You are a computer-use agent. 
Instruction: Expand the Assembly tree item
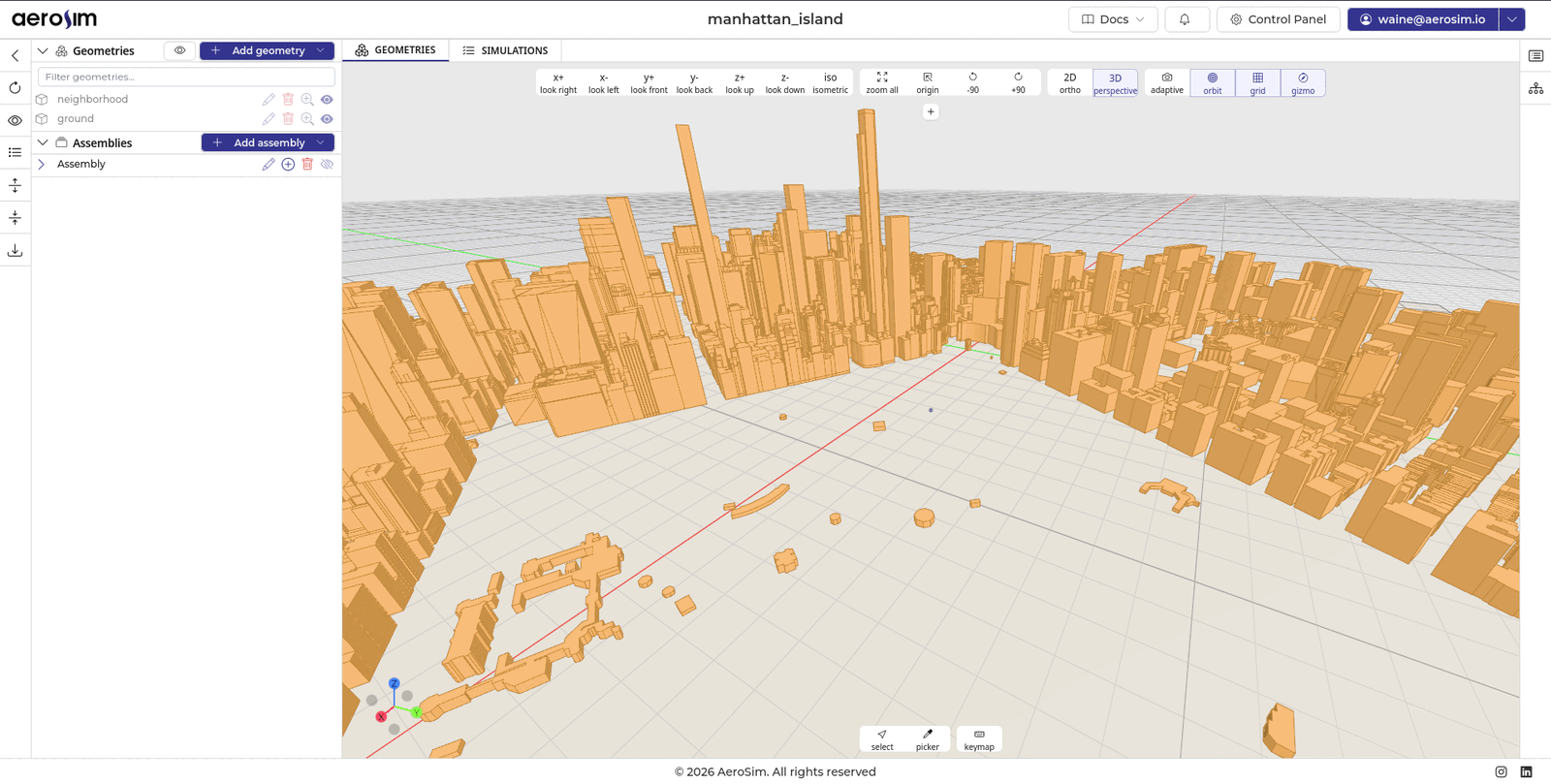point(42,165)
